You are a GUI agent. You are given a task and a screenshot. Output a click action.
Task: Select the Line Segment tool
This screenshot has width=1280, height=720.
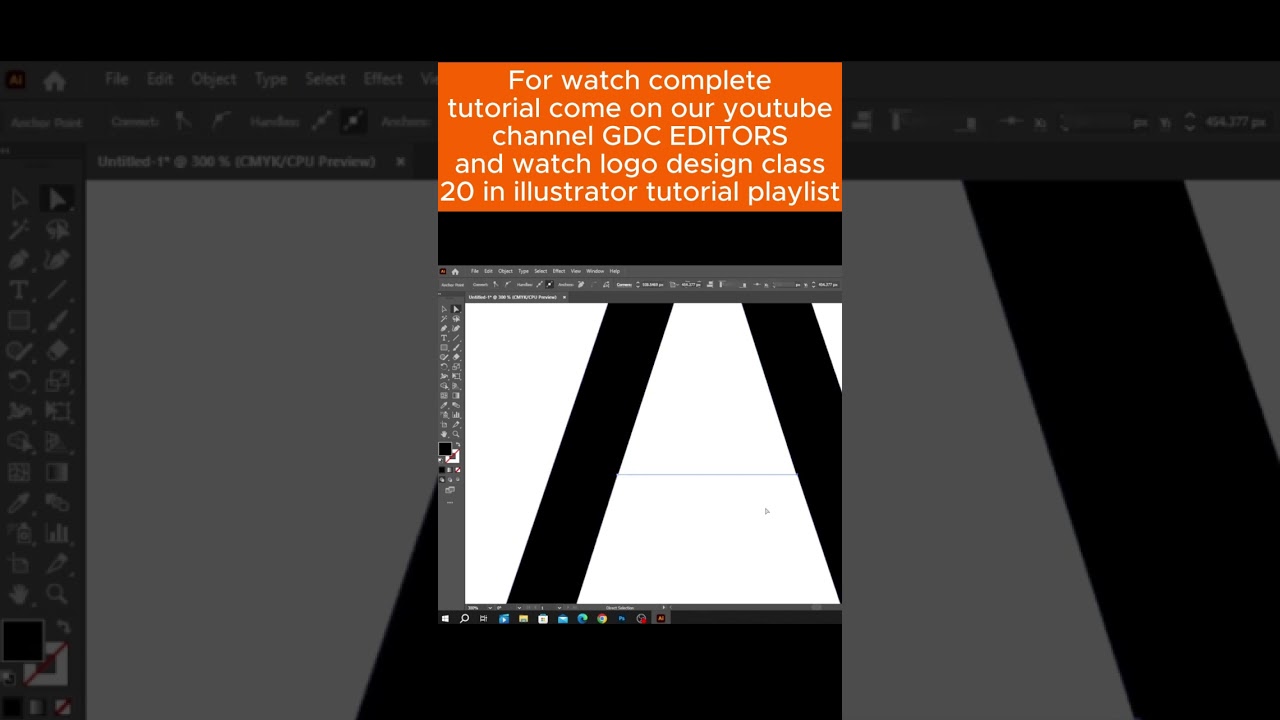click(456, 338)
